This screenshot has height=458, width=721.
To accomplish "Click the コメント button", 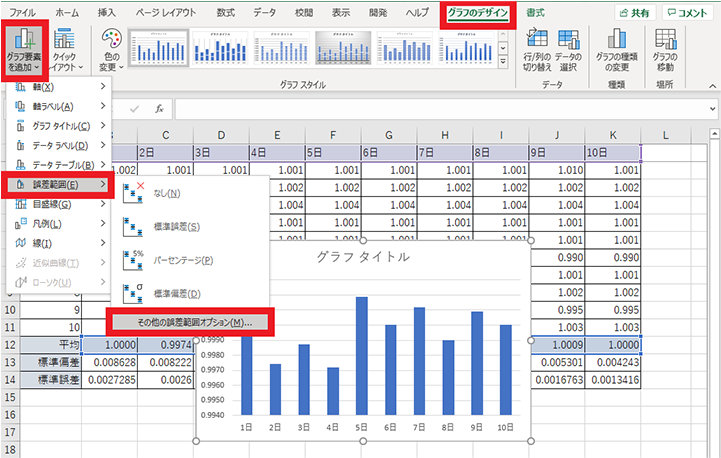I will click(x=687, y=13).
